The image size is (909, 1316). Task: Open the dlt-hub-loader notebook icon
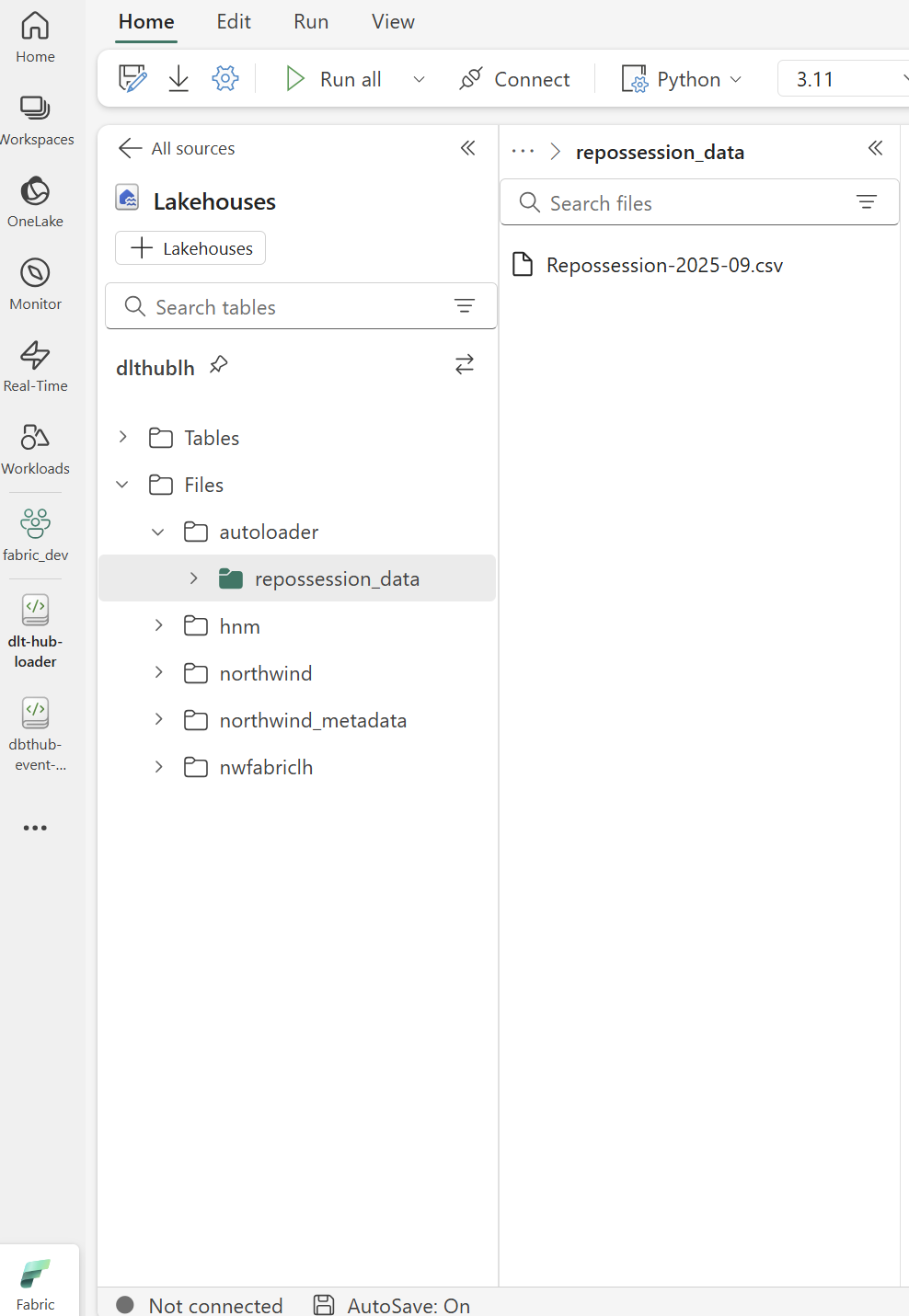35,610
